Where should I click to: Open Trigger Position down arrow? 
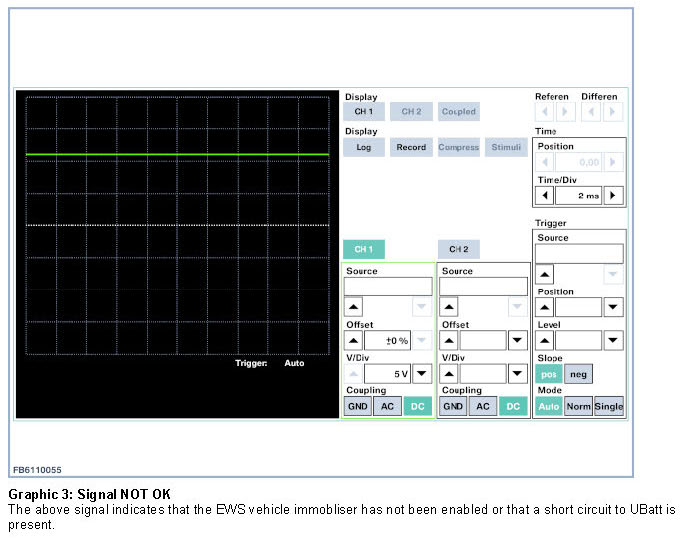(x=613, y=308)
